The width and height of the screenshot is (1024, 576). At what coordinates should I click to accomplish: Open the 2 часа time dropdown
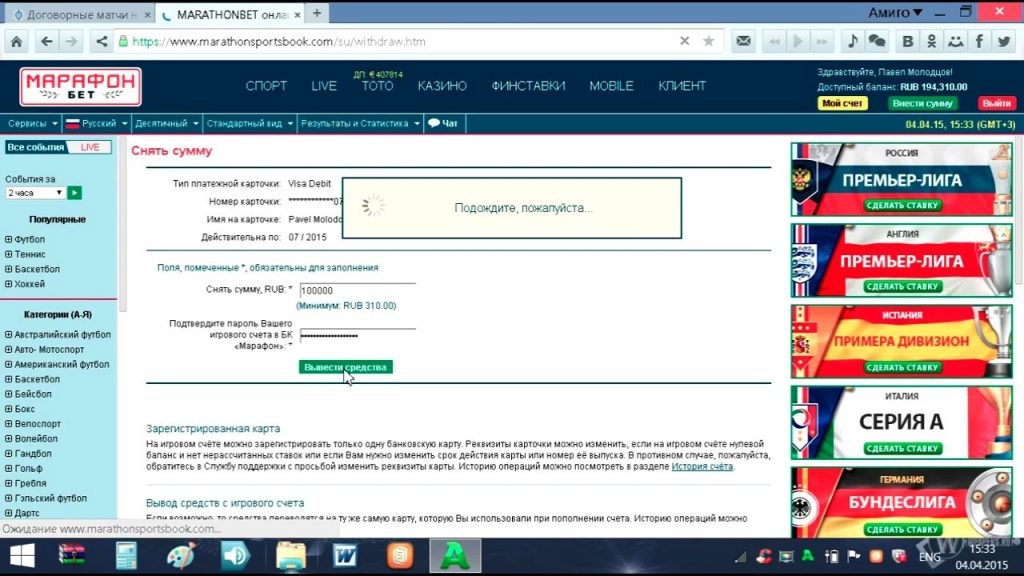[35, 193]
